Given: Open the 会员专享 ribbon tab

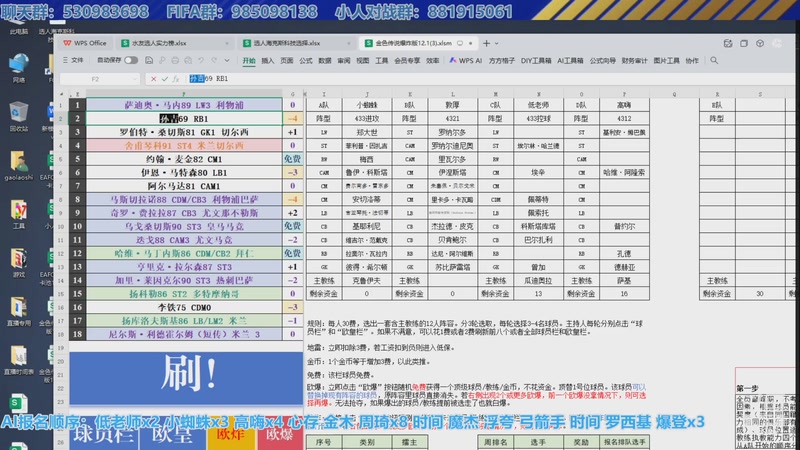Looking at the screenshot, I should (x=407, y=61).
